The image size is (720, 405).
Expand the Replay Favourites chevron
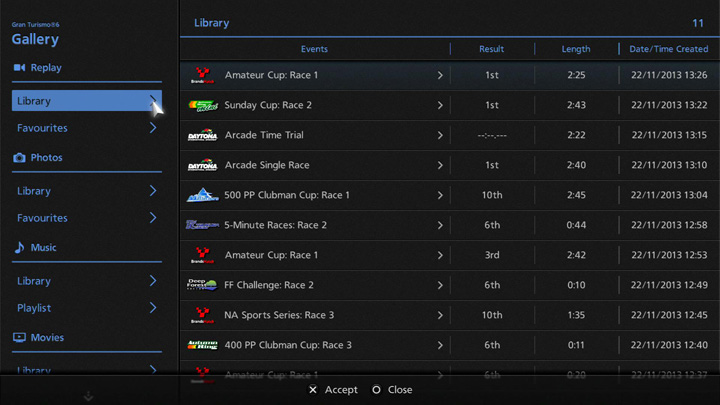pos(153,128)
